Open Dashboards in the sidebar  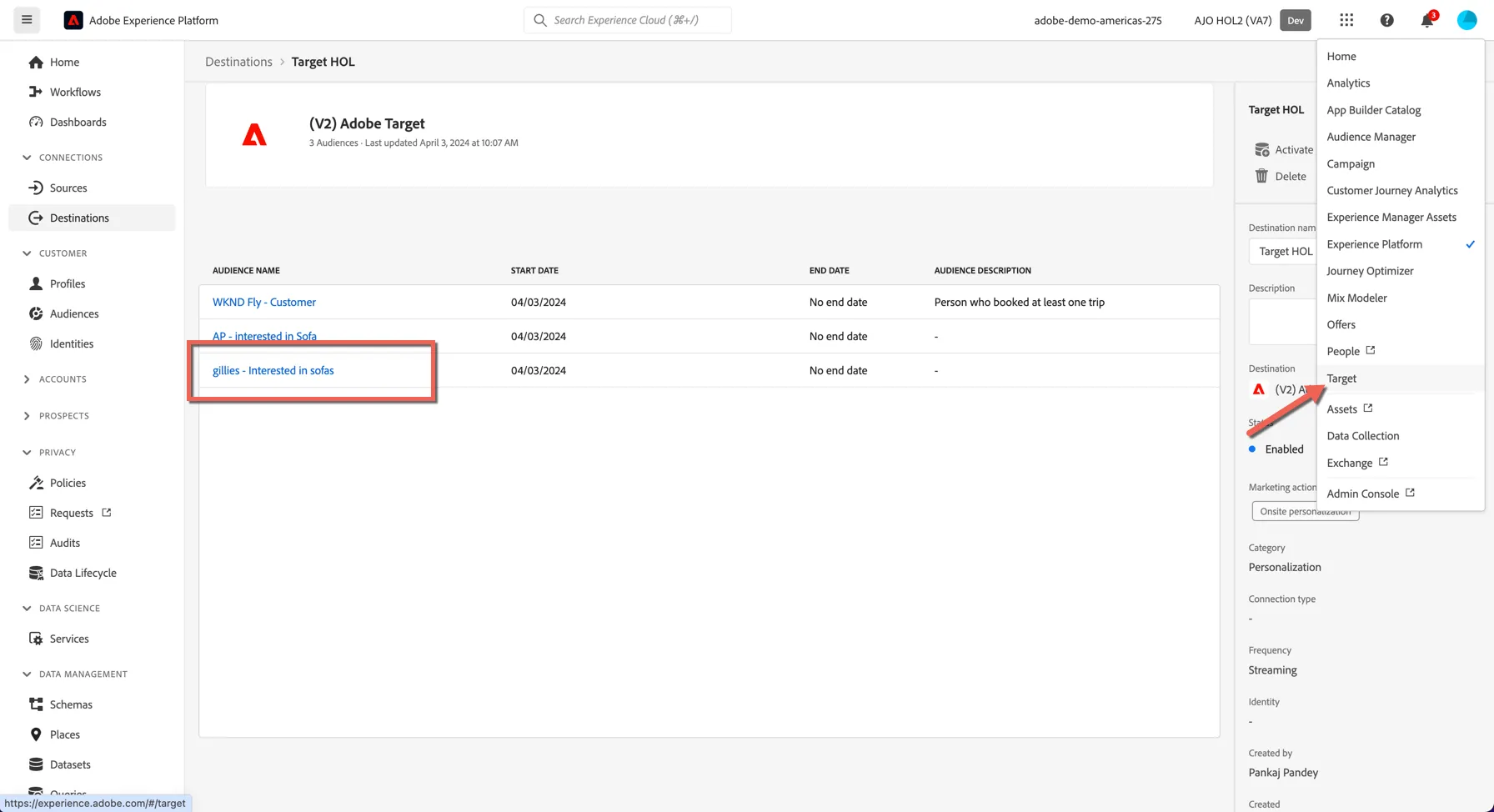pos(78,122)
